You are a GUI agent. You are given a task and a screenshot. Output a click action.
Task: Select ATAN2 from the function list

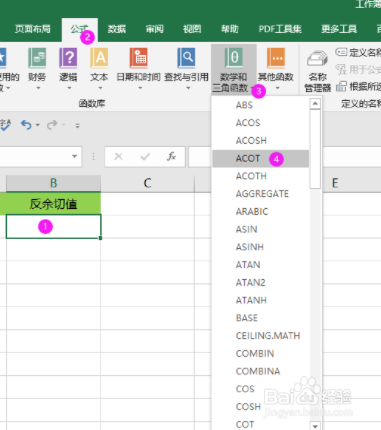261,282
